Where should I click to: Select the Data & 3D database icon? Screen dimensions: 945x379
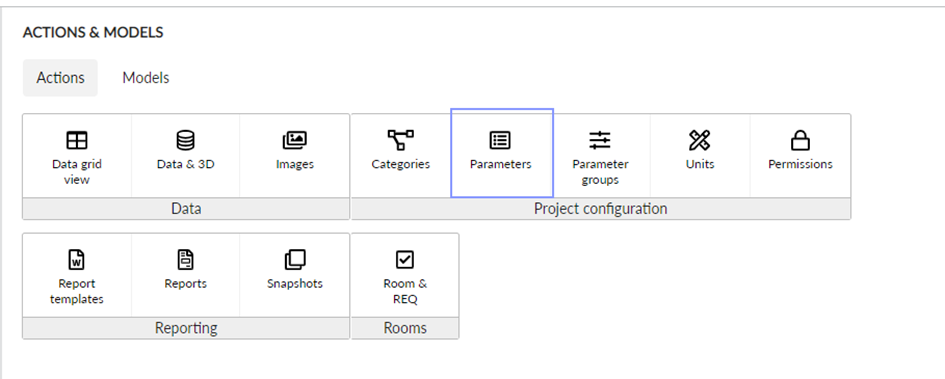coord(186,140)
